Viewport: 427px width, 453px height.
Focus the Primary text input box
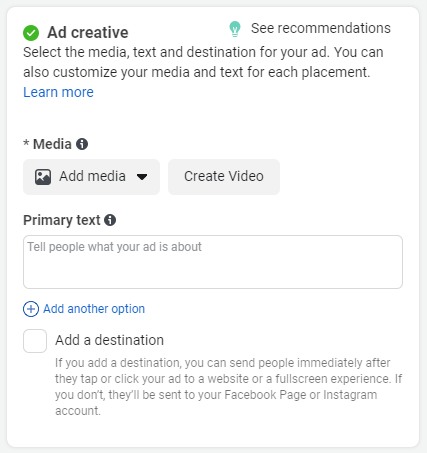click(213, 262)
